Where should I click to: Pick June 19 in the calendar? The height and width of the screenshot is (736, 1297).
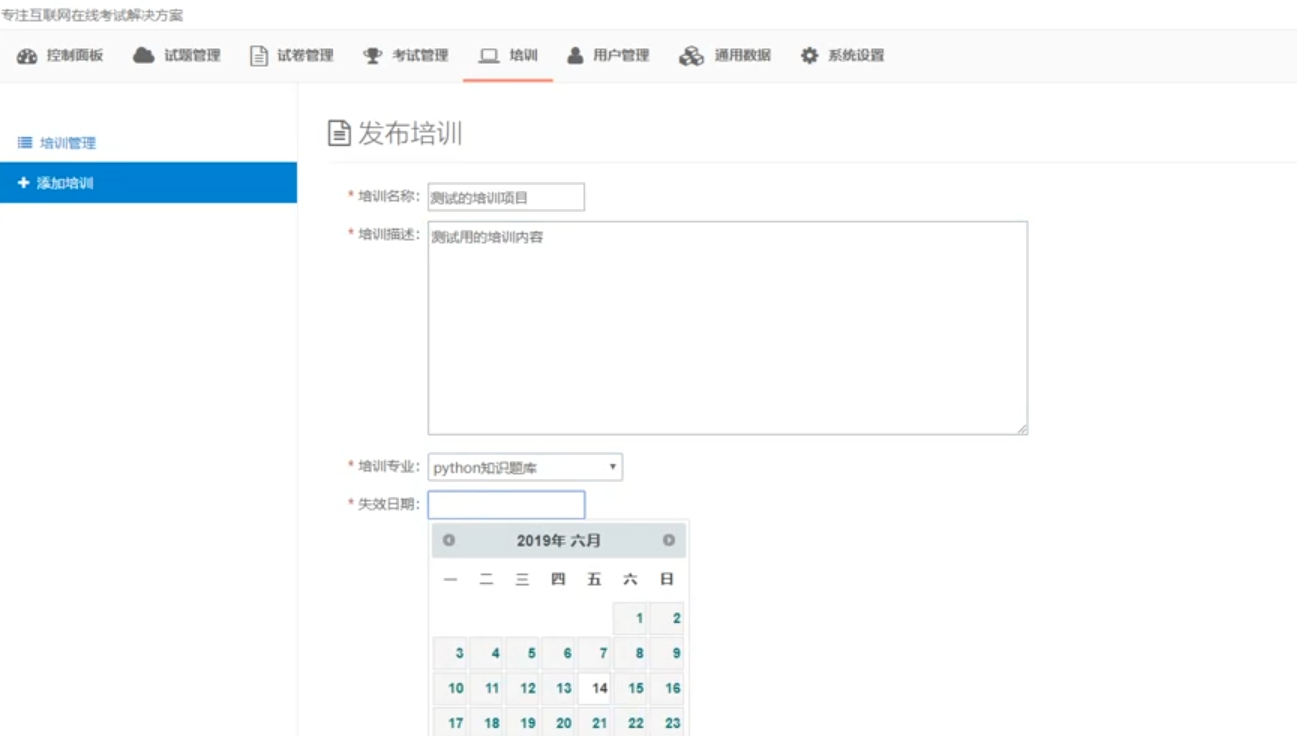coord(524,722)
